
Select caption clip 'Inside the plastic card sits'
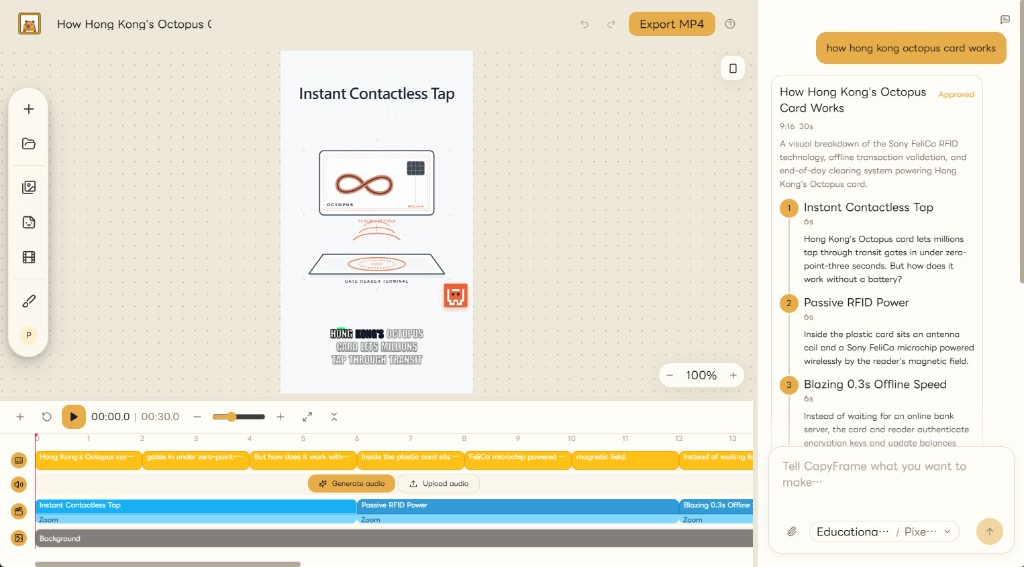click(x=411, y=460)
